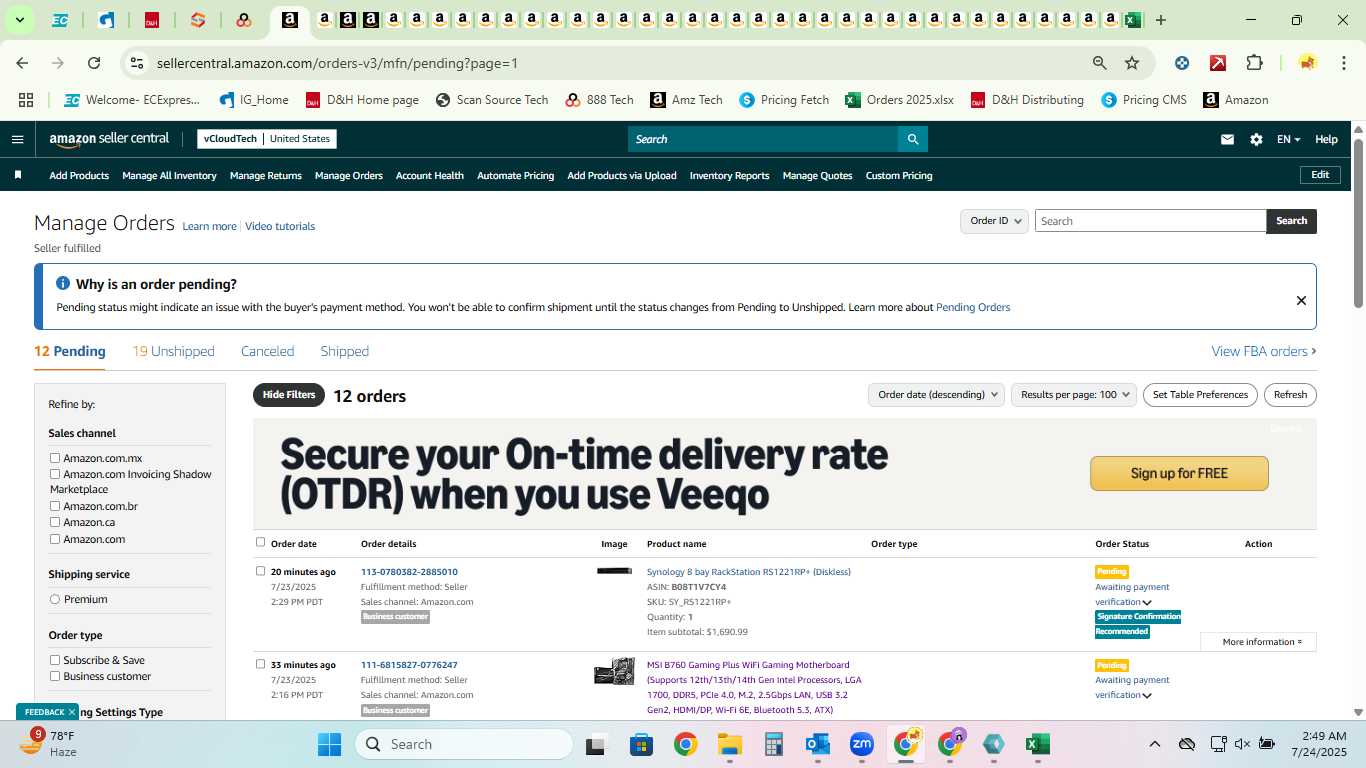1366x768 pixels.
Task: Open the browser extensions puzzle icon
Action: (1254, 63)
